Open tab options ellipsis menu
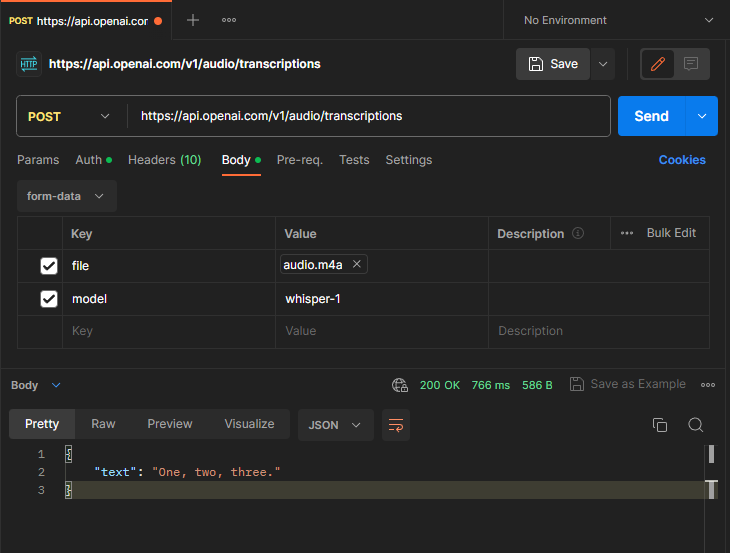Image resolution: width=730 pixels, height=553 pixels. coord(229,20)
